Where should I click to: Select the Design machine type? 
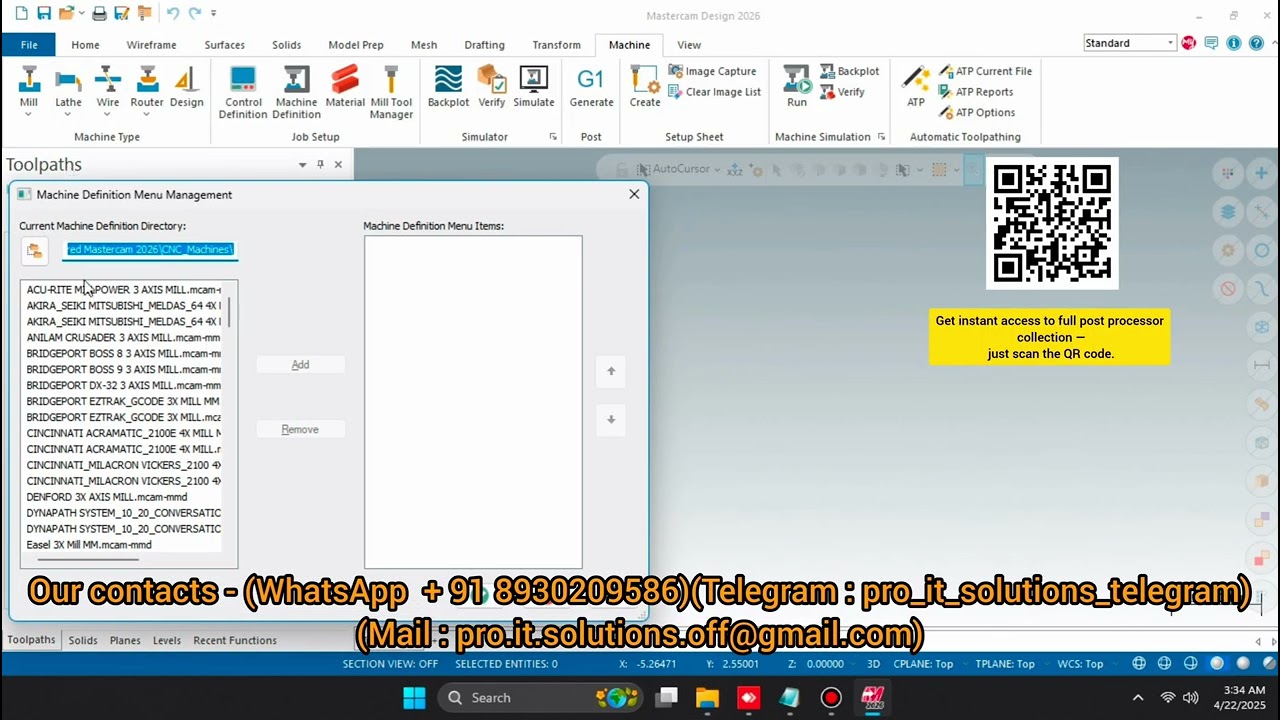pyautogui.click(x=186, y=85)
